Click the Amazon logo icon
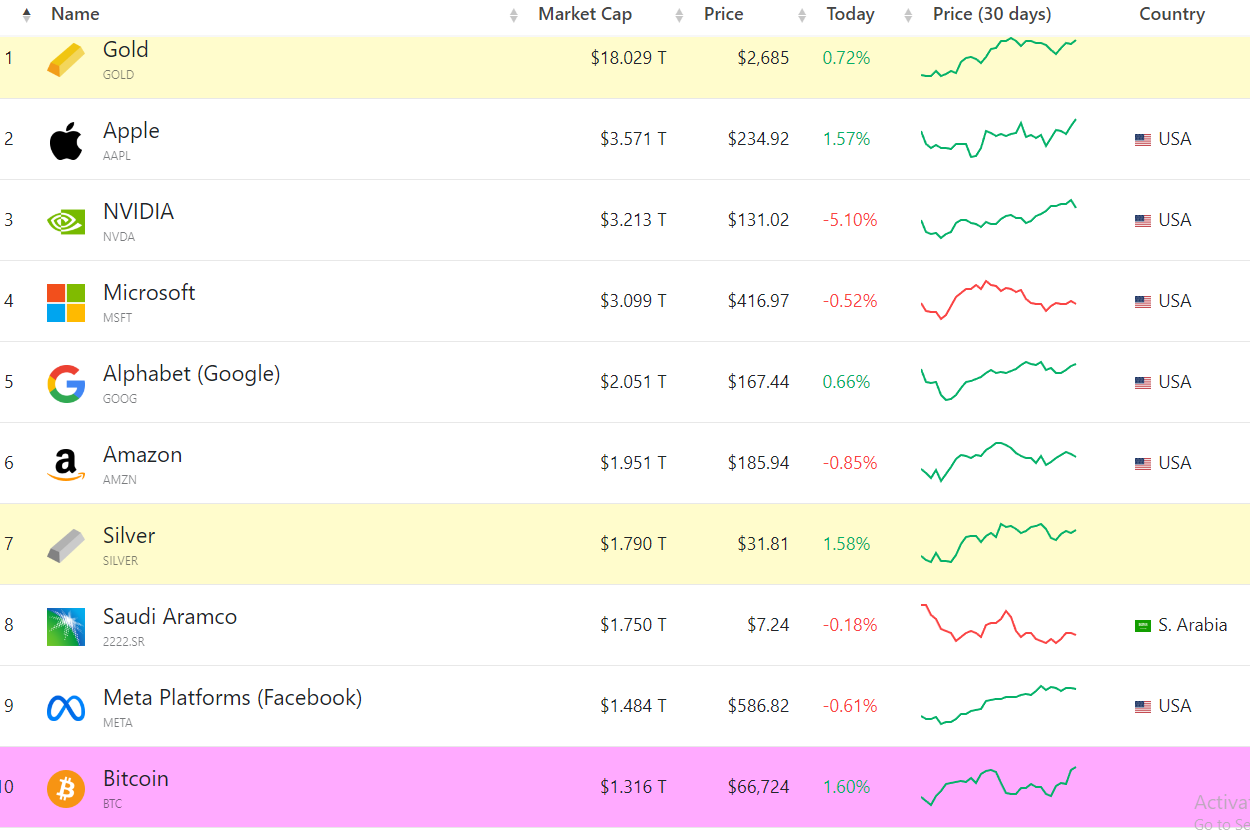The width and height of the screenshot is (1250, 840). click(66, 465)
